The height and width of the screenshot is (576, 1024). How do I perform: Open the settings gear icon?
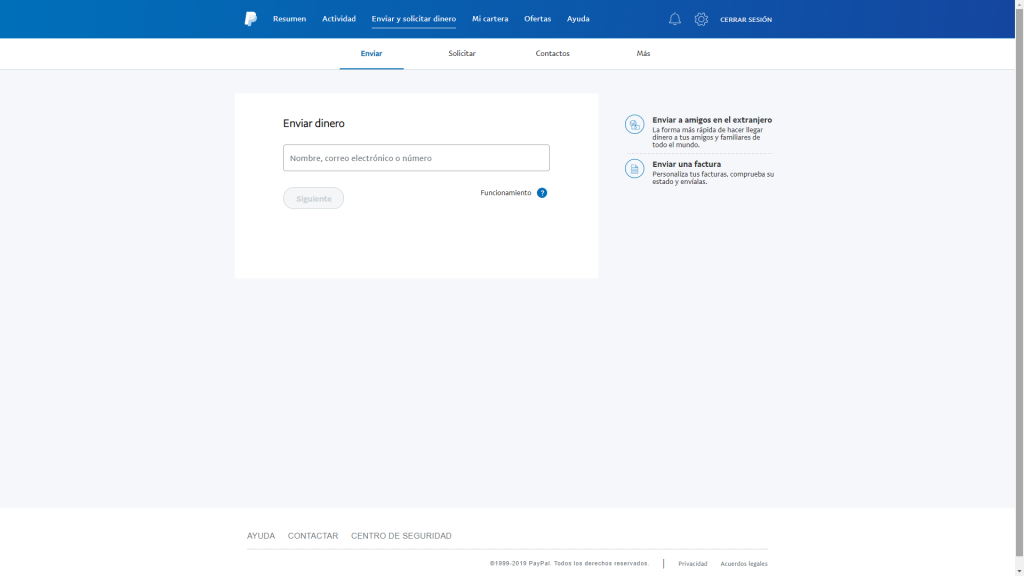point(701,19)
